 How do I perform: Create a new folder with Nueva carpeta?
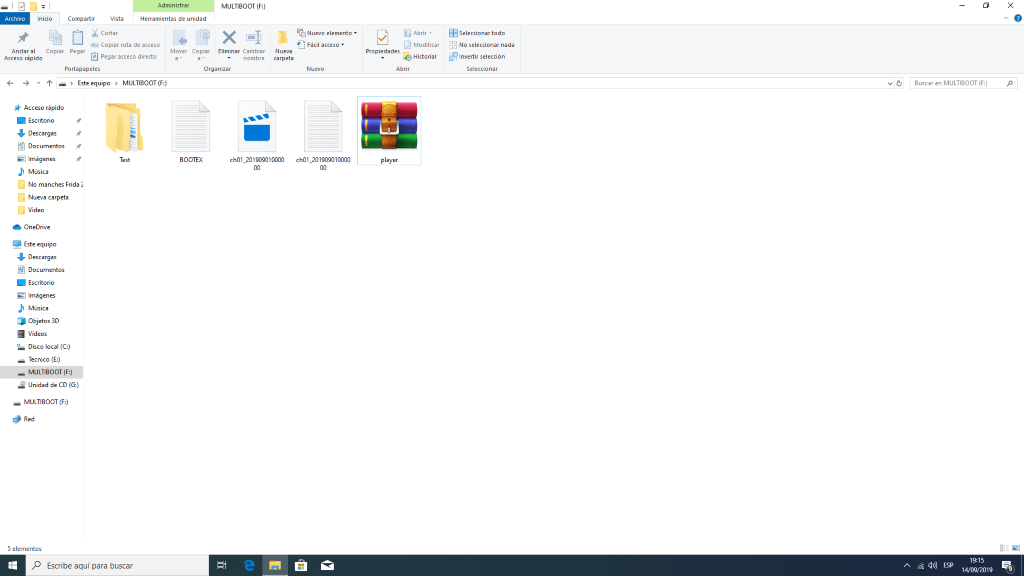pyautogui.click(x=283, y=45)
